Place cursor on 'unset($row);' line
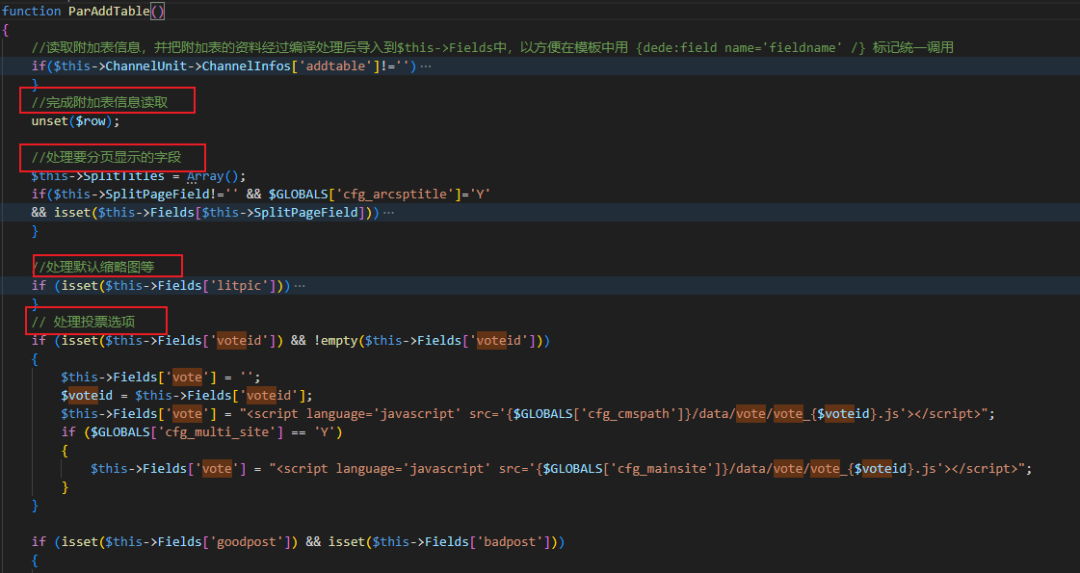 coord(75,121)
